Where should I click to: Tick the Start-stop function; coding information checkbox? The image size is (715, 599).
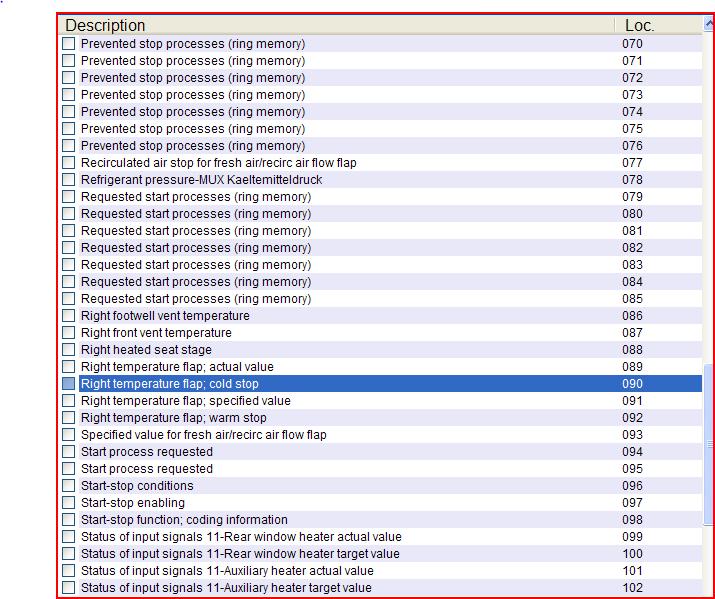[x=68, y=520]
